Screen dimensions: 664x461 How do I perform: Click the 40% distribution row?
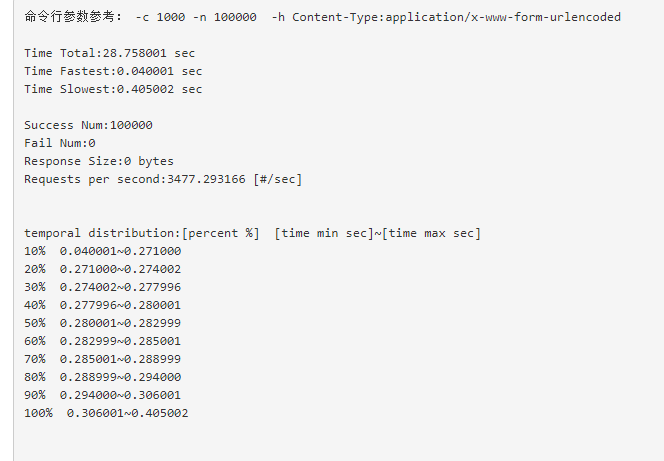click(x=103, y=305)
